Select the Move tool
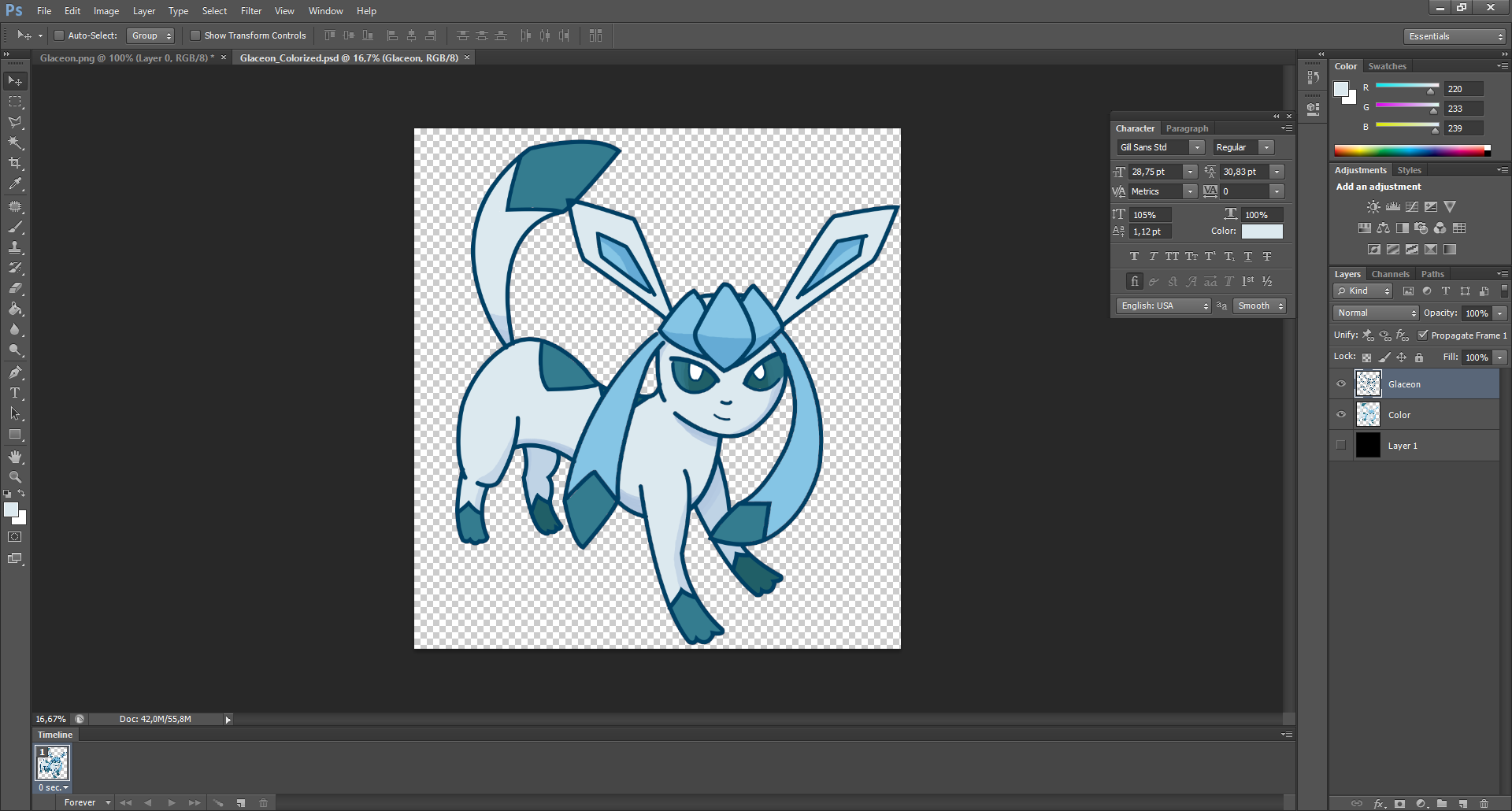 coord(15,81)
